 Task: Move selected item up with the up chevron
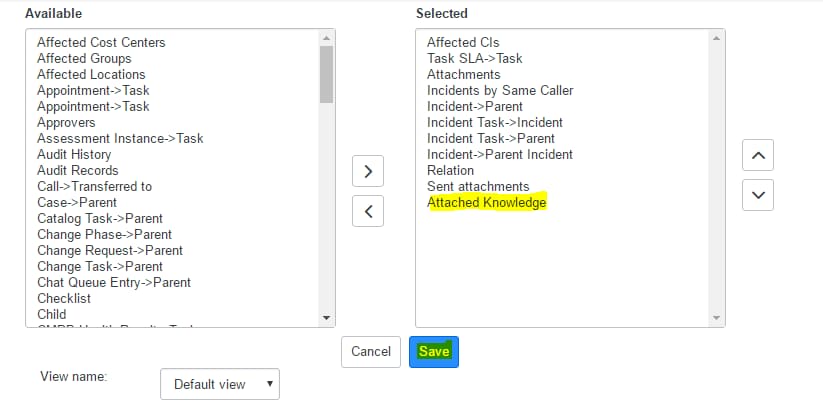tap(758, 155)
